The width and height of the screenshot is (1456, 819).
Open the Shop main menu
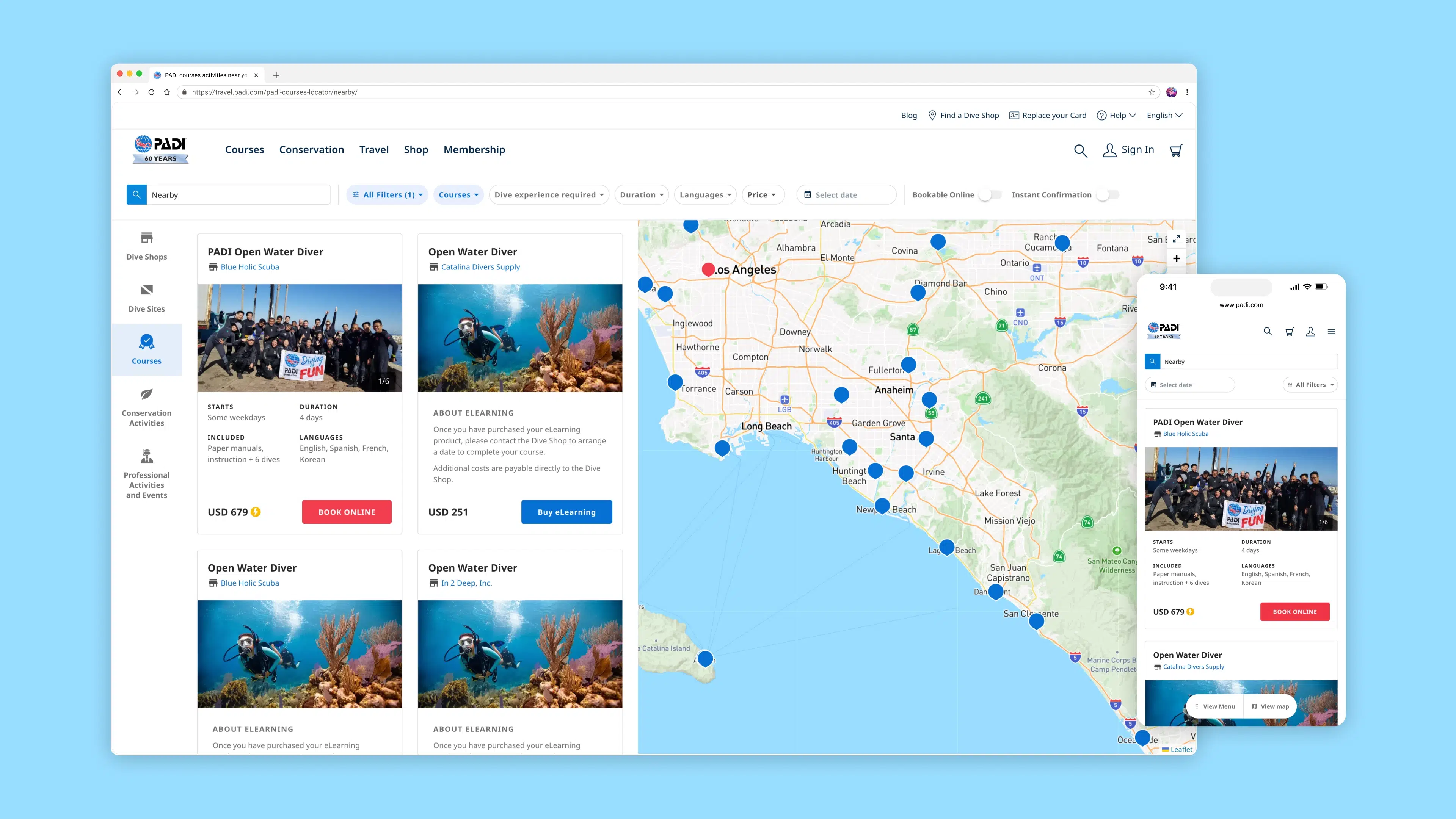tap(416, 150)
